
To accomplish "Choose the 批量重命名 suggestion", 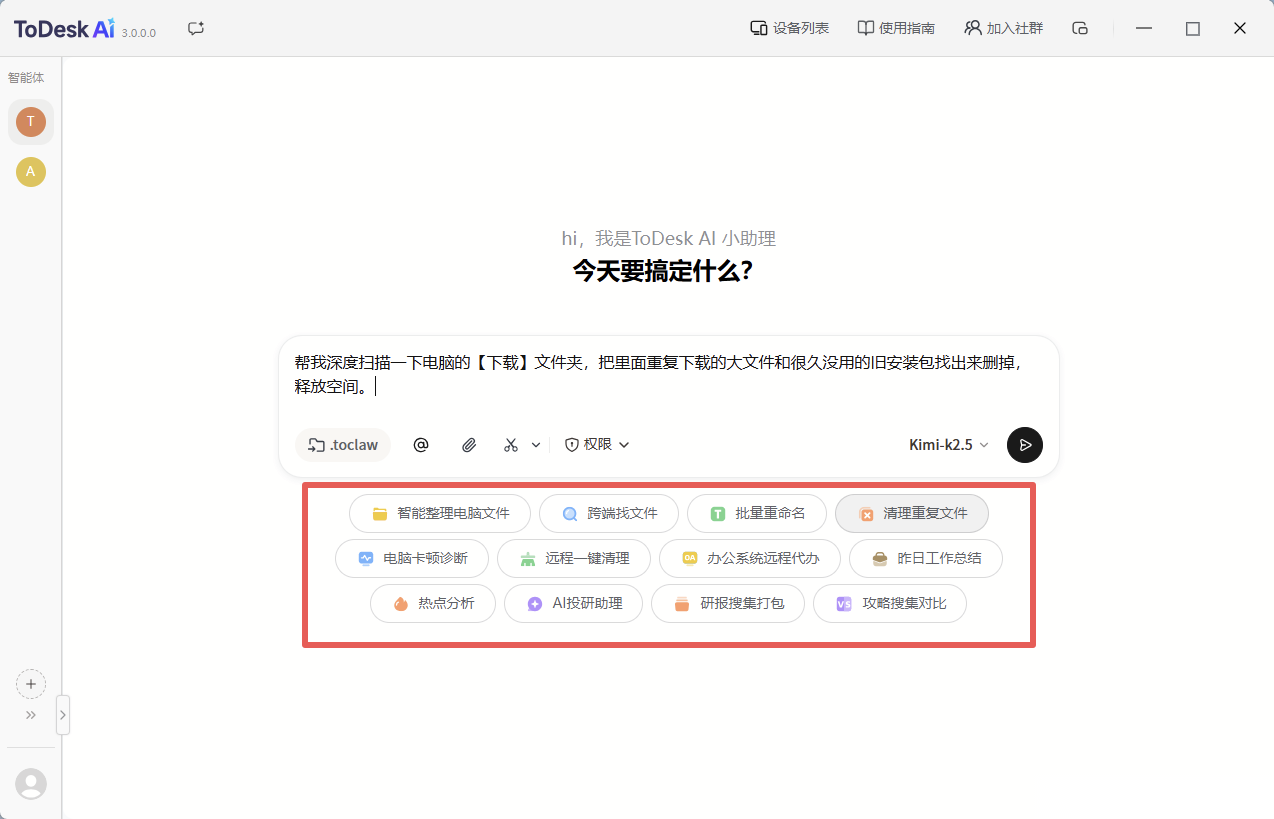I will pyautogui.click(x=757, y=513).
